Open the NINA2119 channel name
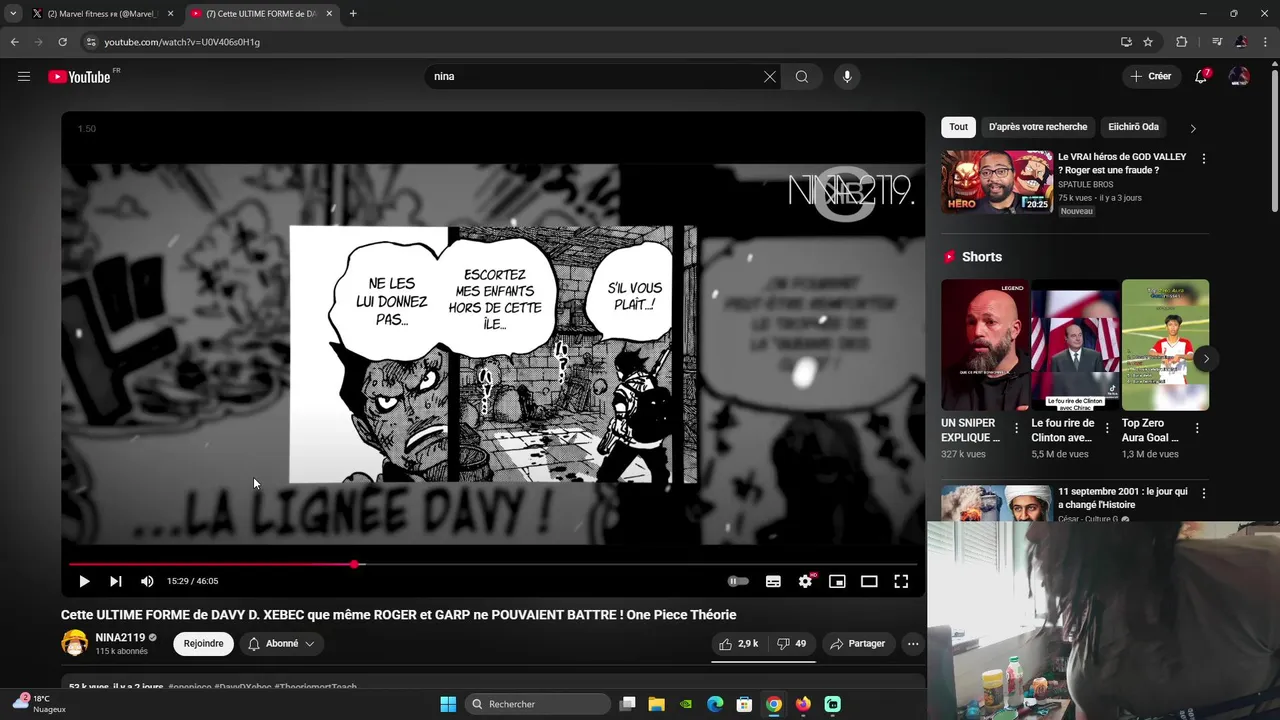 tap(120, 638)
